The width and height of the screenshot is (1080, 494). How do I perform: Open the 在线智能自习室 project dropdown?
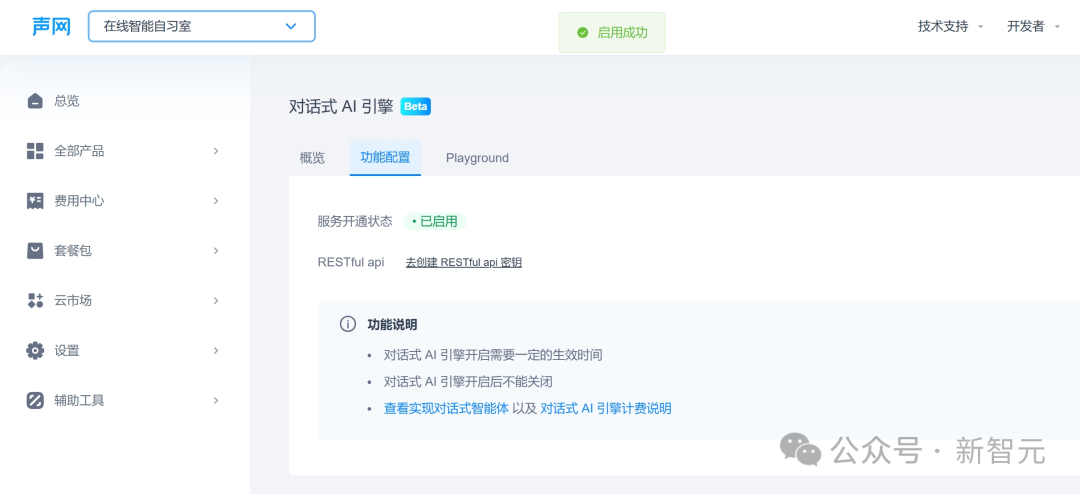202,26
